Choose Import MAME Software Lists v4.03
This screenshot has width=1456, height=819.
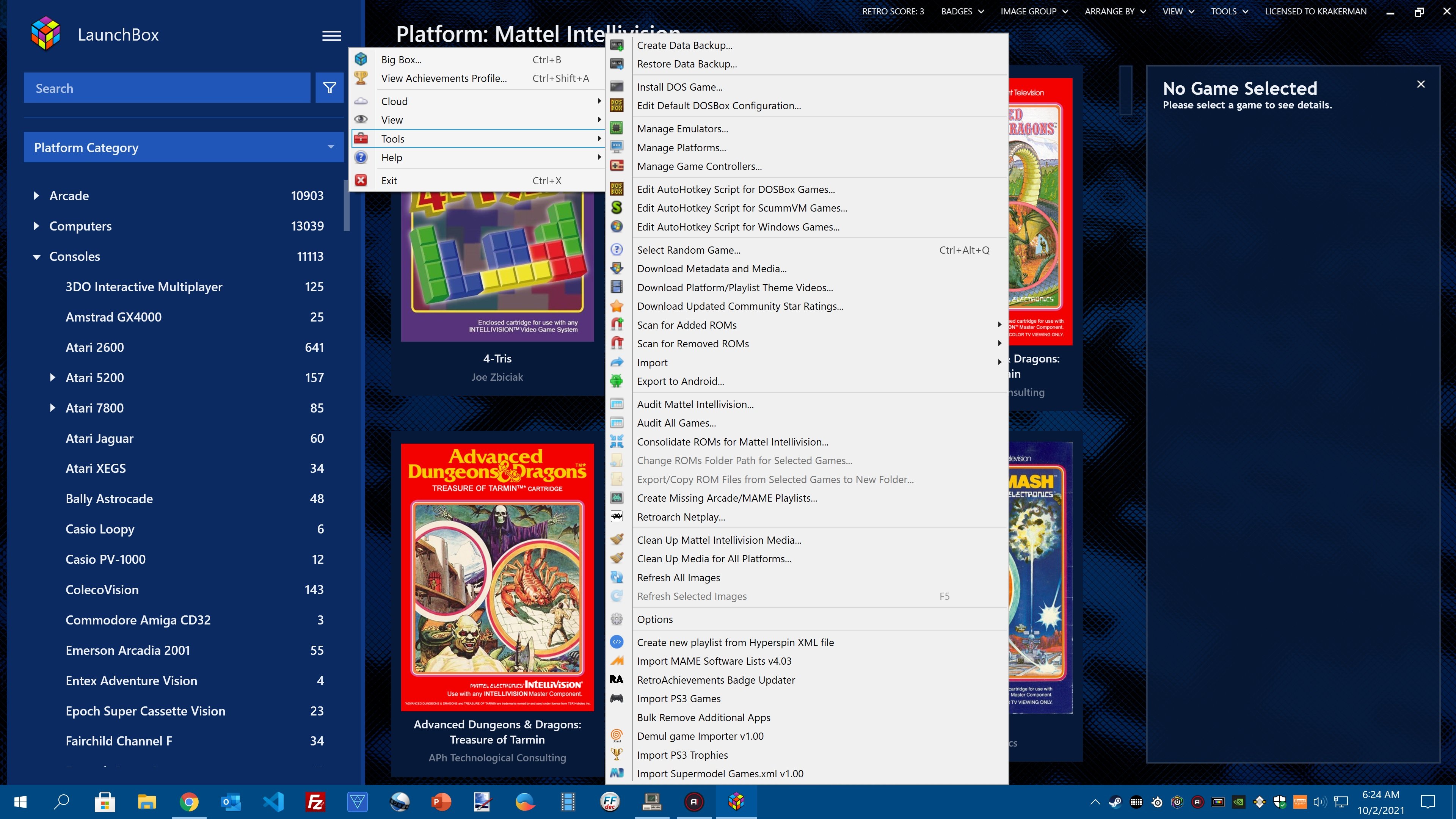click(x=714, y=661)
